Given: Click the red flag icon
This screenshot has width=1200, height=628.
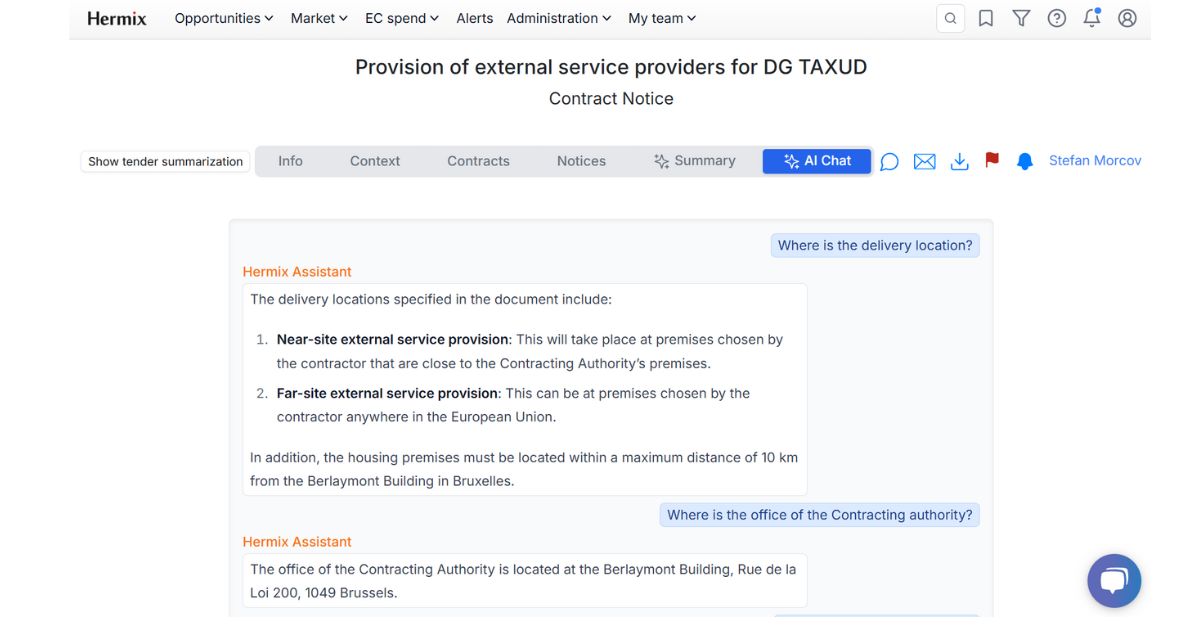Looking at the screenshot, I should point(992,160).
